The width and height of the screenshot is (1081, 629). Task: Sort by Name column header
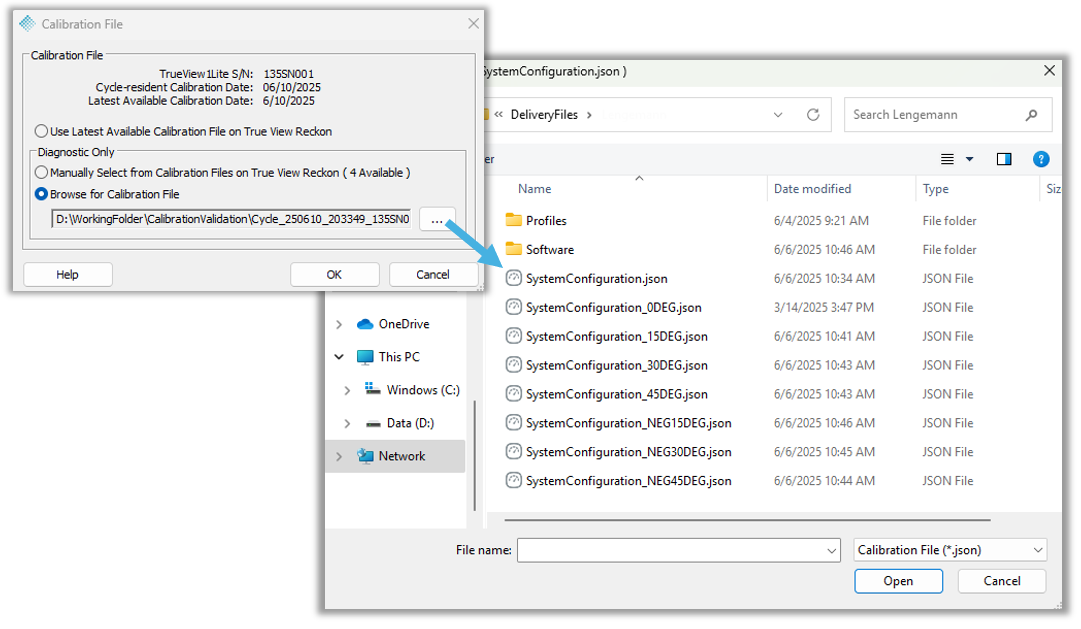(534, 189)
